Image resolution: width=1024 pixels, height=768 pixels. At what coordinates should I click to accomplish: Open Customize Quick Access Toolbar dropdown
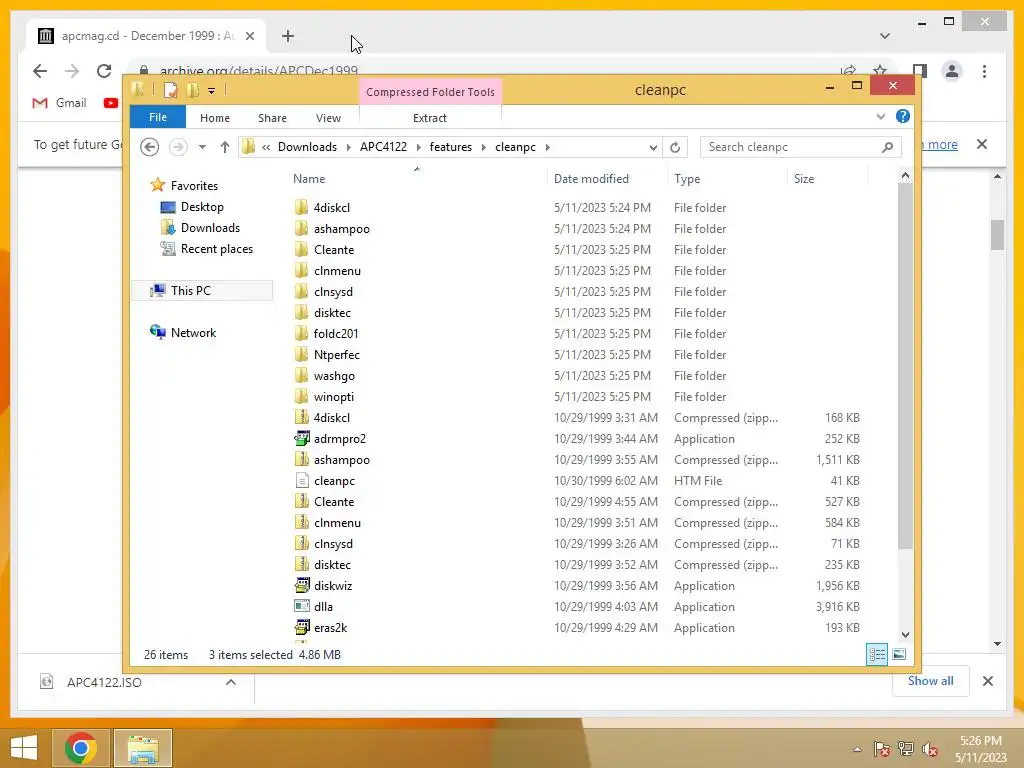[212, 91]
